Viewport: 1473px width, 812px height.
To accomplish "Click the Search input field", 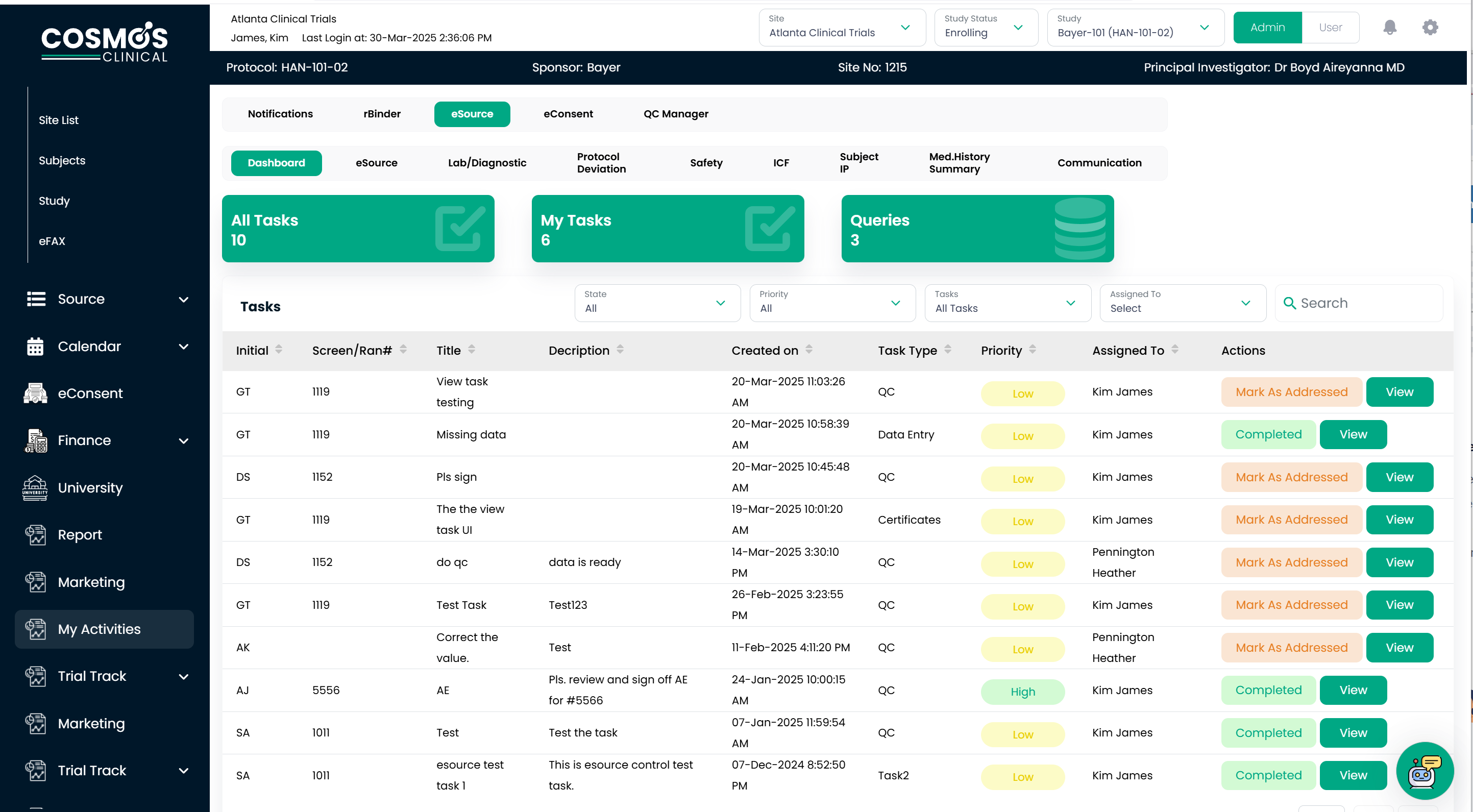I will [x=1359, y=303].
